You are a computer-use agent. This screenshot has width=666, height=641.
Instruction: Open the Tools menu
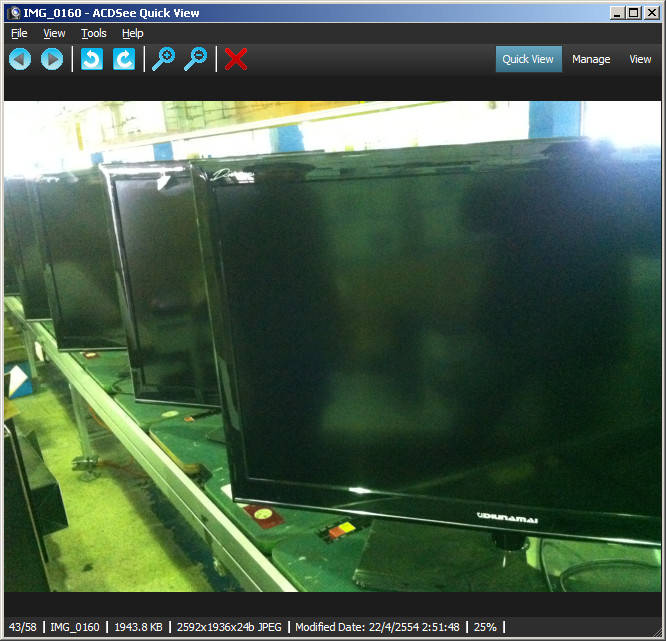point(94,33)
